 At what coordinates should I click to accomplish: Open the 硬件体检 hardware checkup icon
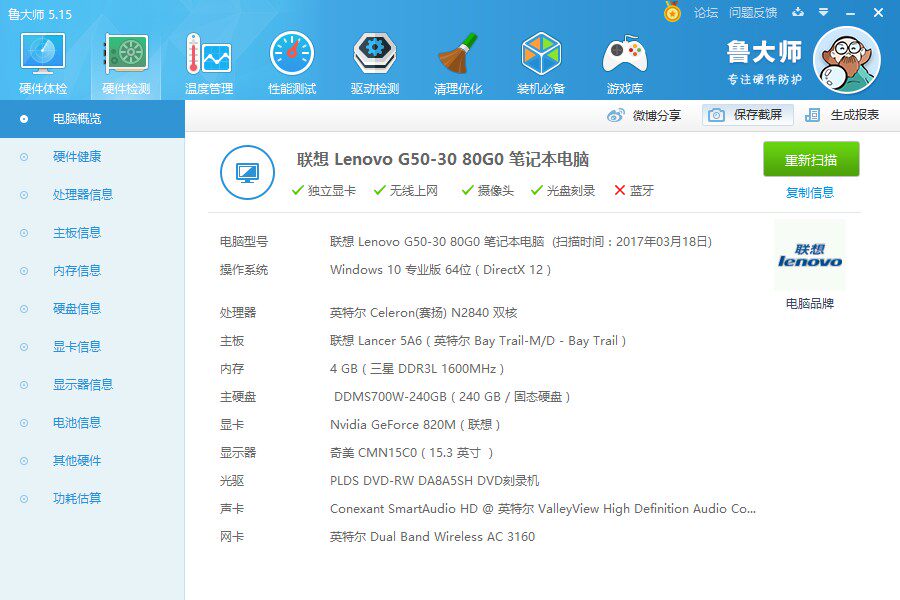[43, 54]
